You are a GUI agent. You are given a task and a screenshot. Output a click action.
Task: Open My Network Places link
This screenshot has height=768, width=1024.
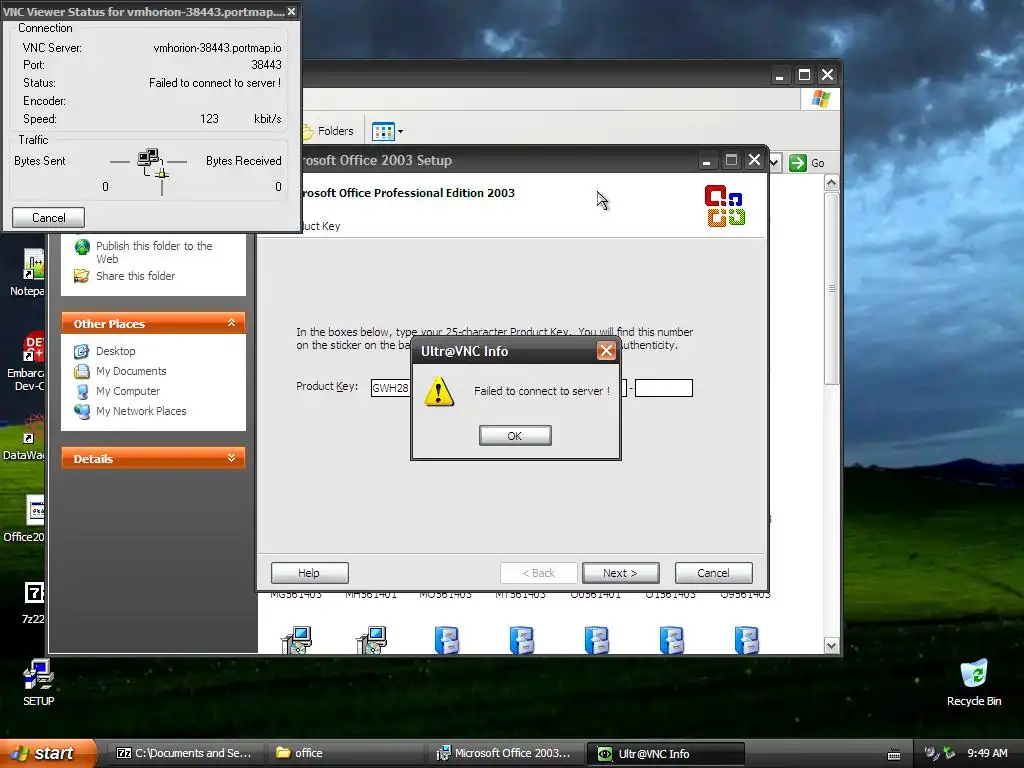point(141,411)
